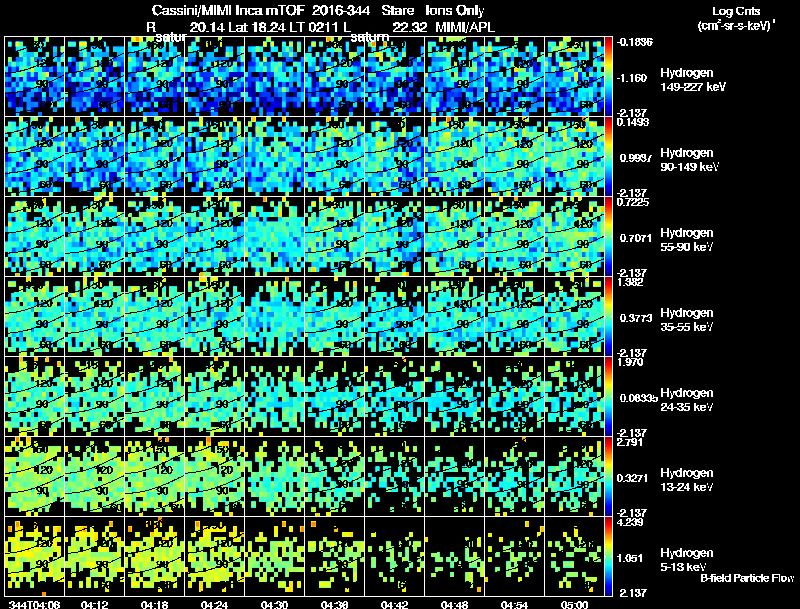Click the '2.791' color scale maximum value

coord(630,442)
